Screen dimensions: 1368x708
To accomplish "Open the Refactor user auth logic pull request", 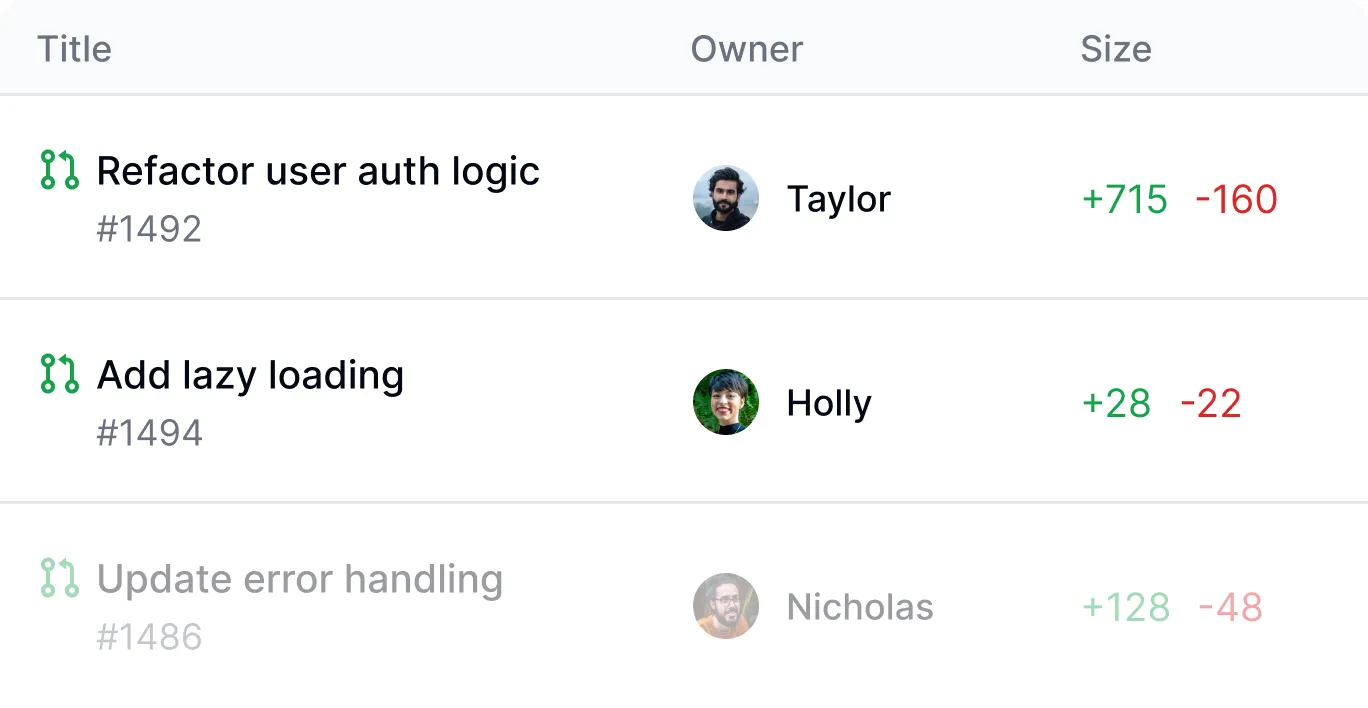I will [318, 171].
